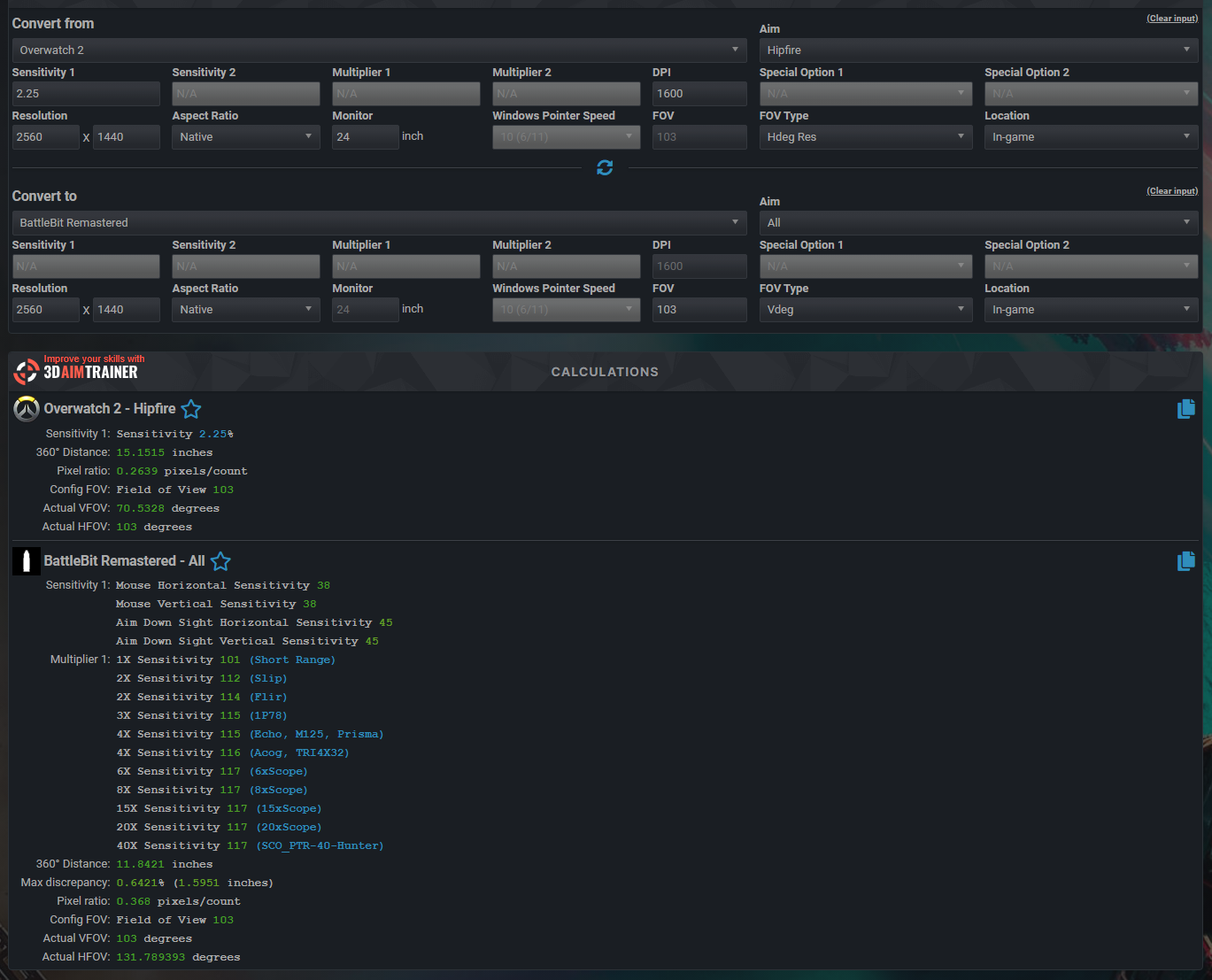Click the BattleBit pixel ratio 0.368 value

coord(134,901)
